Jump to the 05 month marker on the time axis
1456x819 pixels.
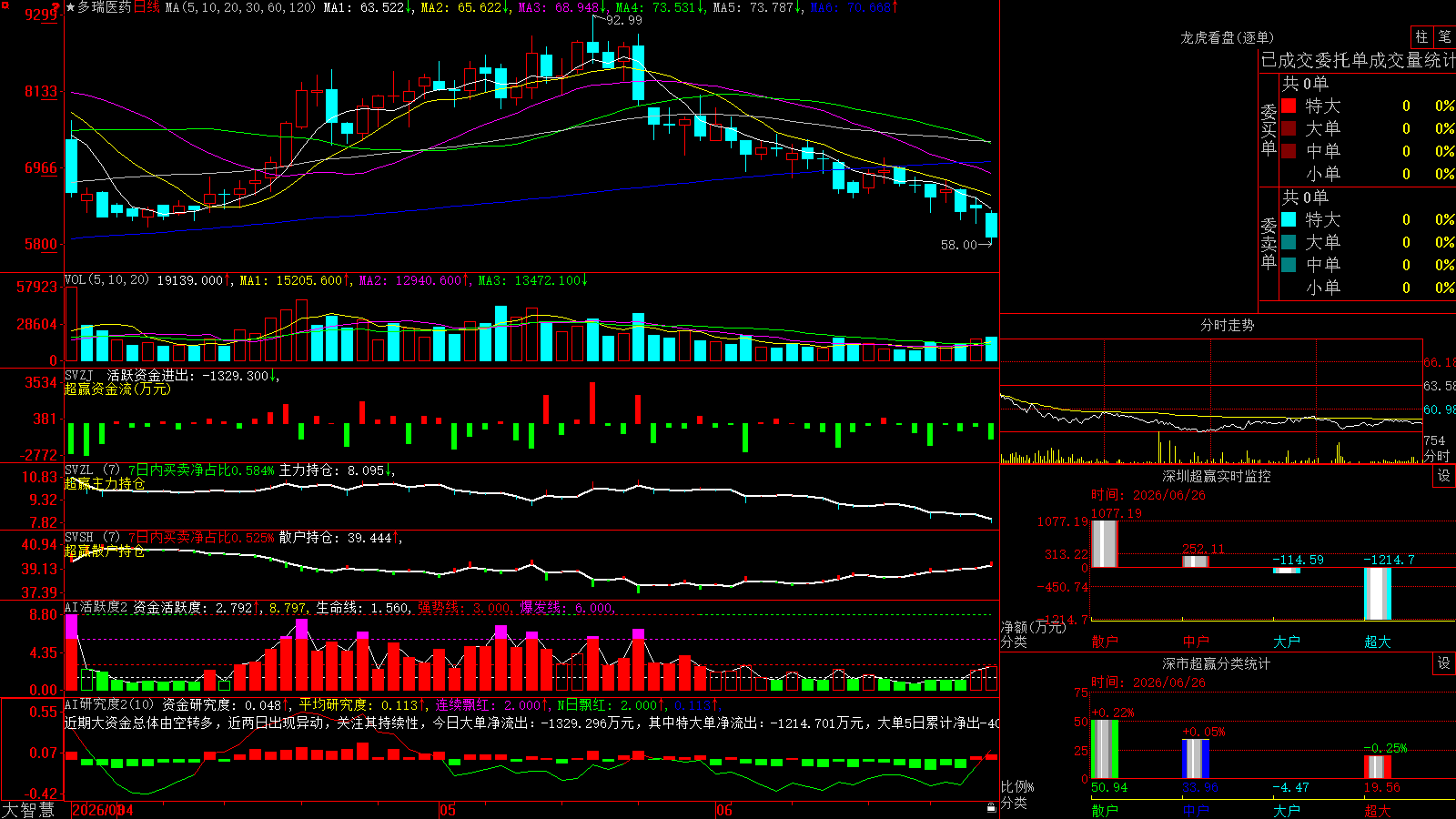[447, 810]
